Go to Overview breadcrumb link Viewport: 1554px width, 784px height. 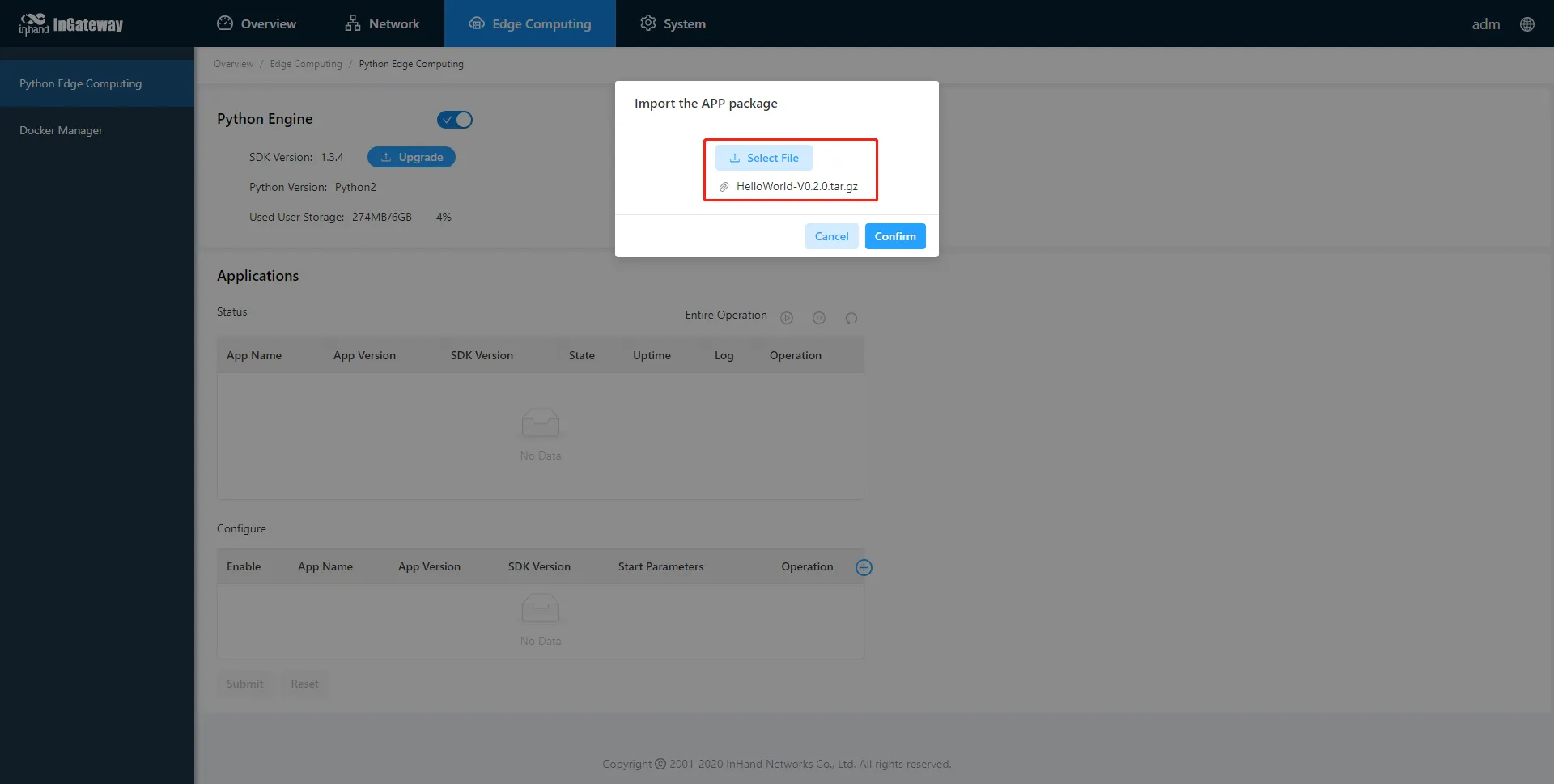click(233, 64)
